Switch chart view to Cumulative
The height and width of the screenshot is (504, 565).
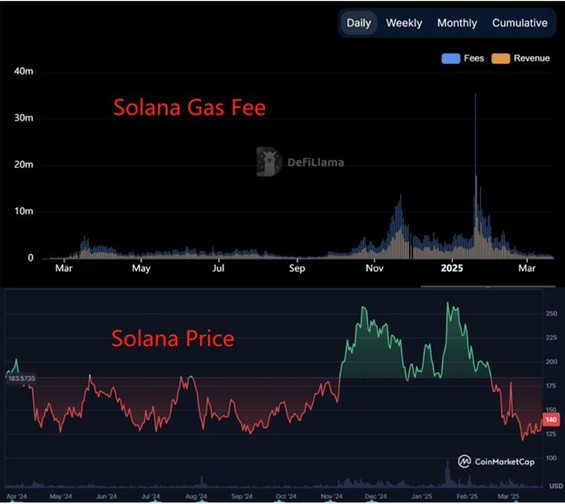pyautogui.click(x=520, y=23)
